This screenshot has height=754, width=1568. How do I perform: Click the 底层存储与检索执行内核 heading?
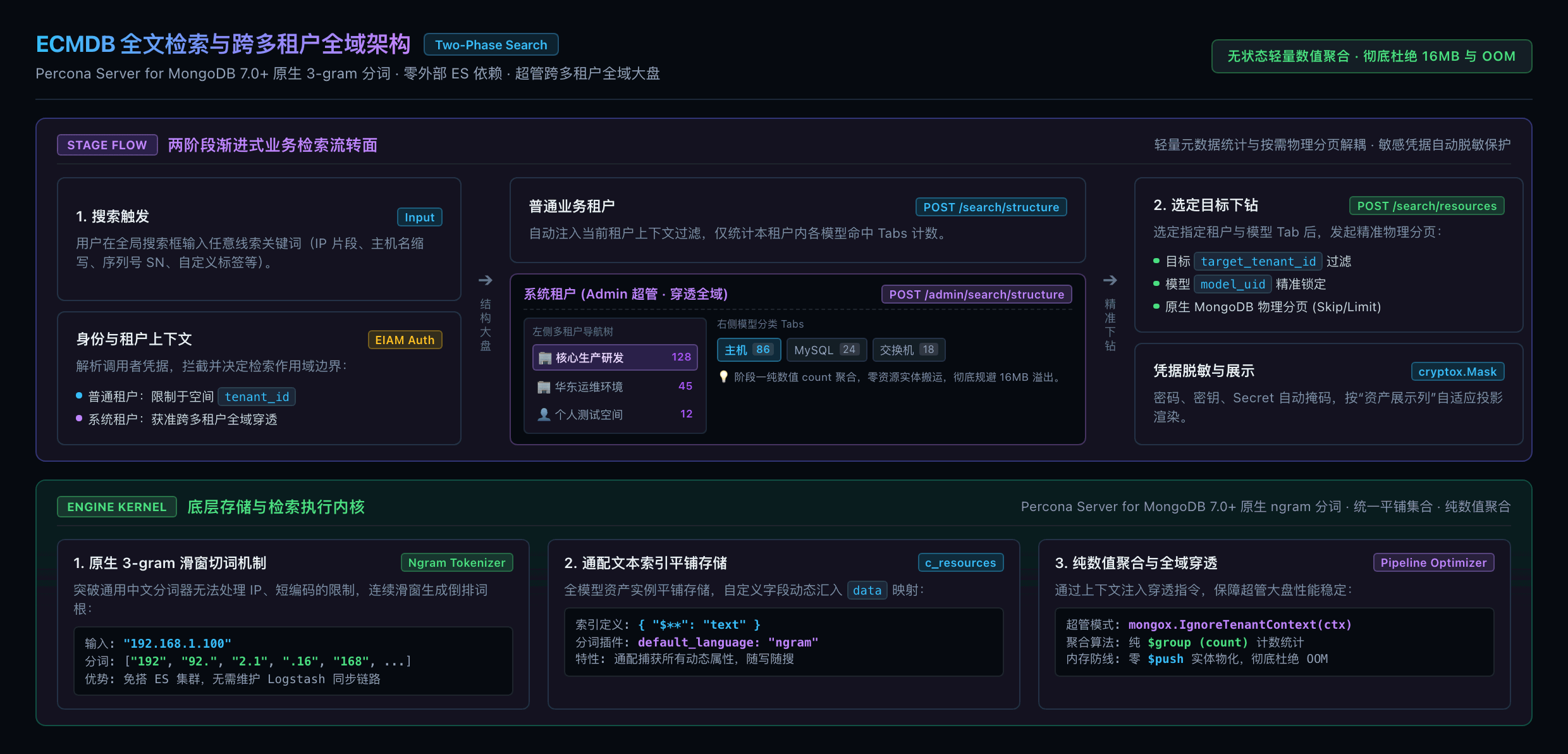[x=276, y=507]
